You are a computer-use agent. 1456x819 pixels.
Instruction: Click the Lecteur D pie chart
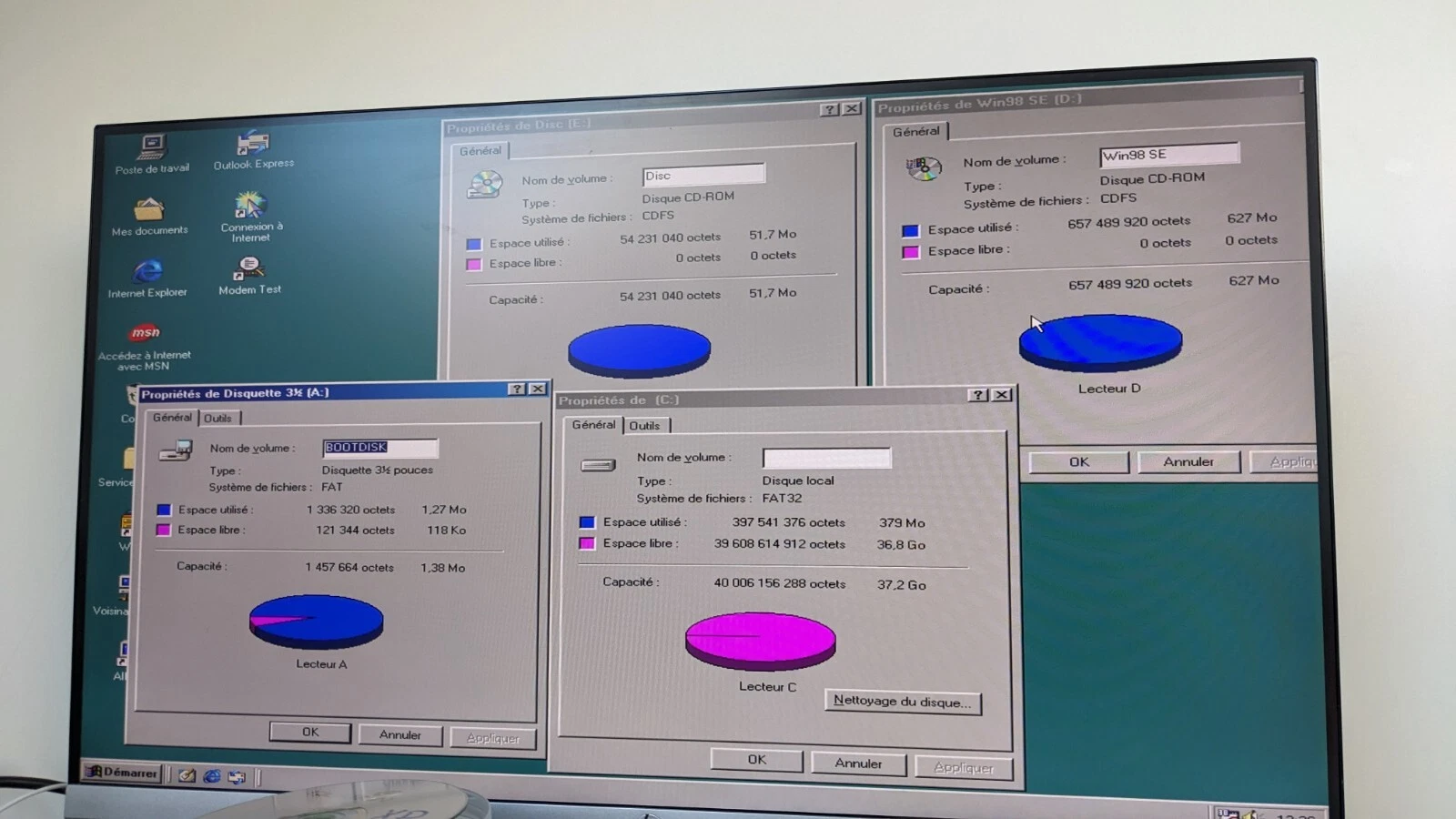coord(1100,342)
